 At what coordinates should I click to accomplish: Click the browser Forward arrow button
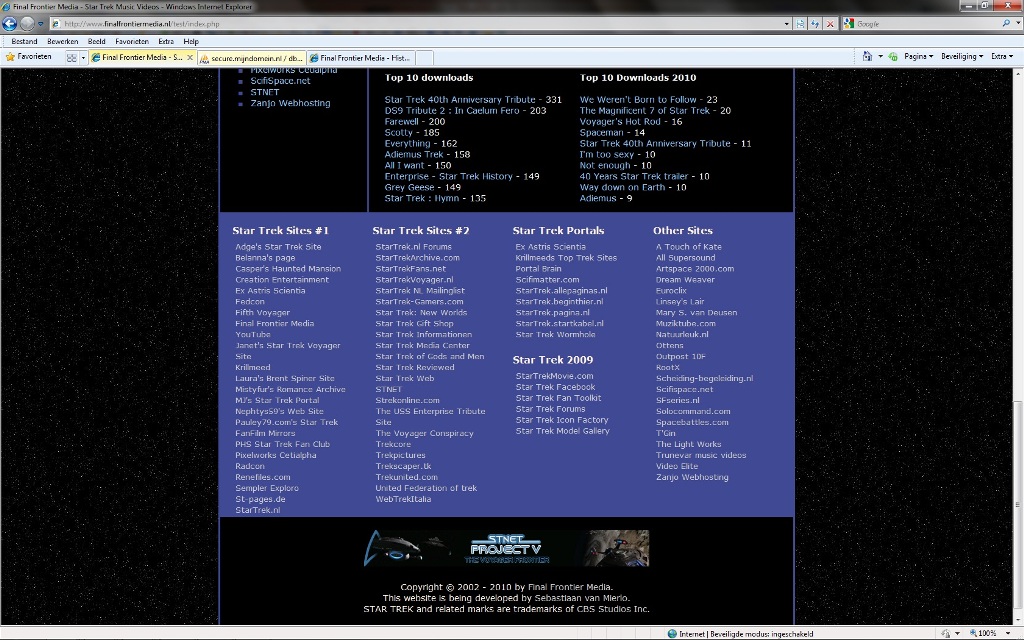point(27,24)
